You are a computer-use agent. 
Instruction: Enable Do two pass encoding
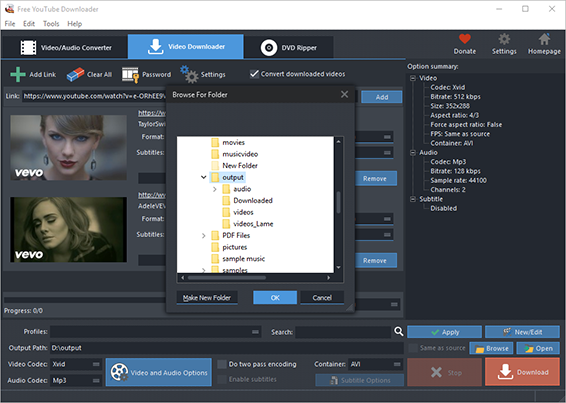coord(222,364)
